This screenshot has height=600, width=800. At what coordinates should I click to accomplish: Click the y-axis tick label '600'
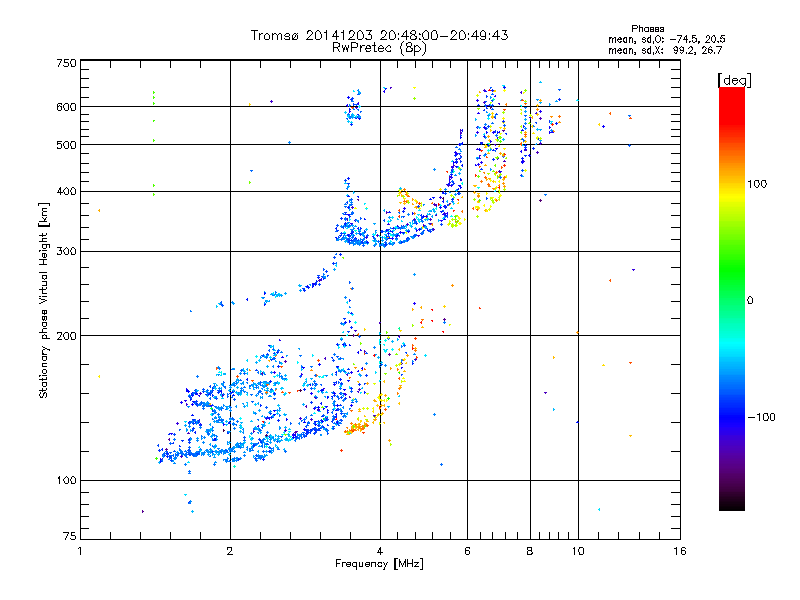(66, 107)
